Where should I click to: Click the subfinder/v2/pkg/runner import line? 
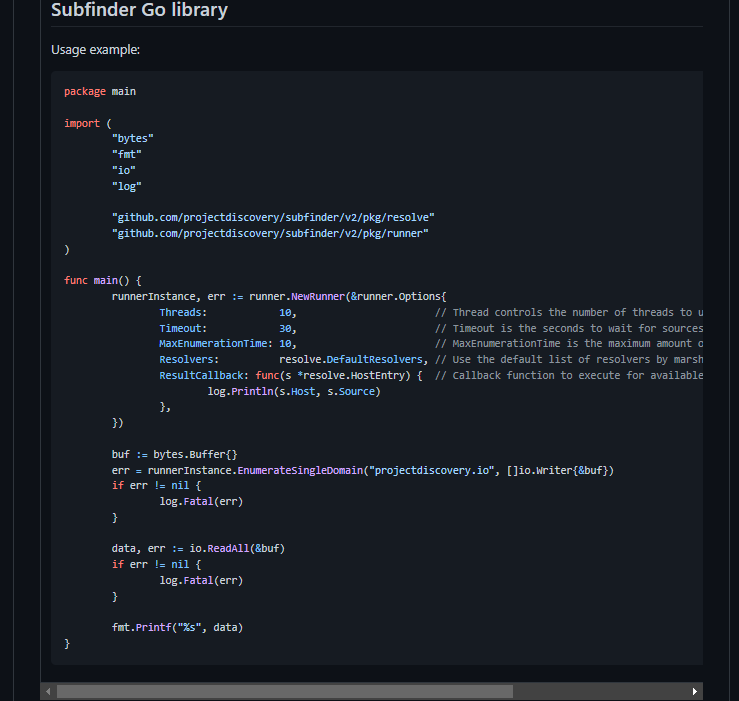click(x=270, y=233)
